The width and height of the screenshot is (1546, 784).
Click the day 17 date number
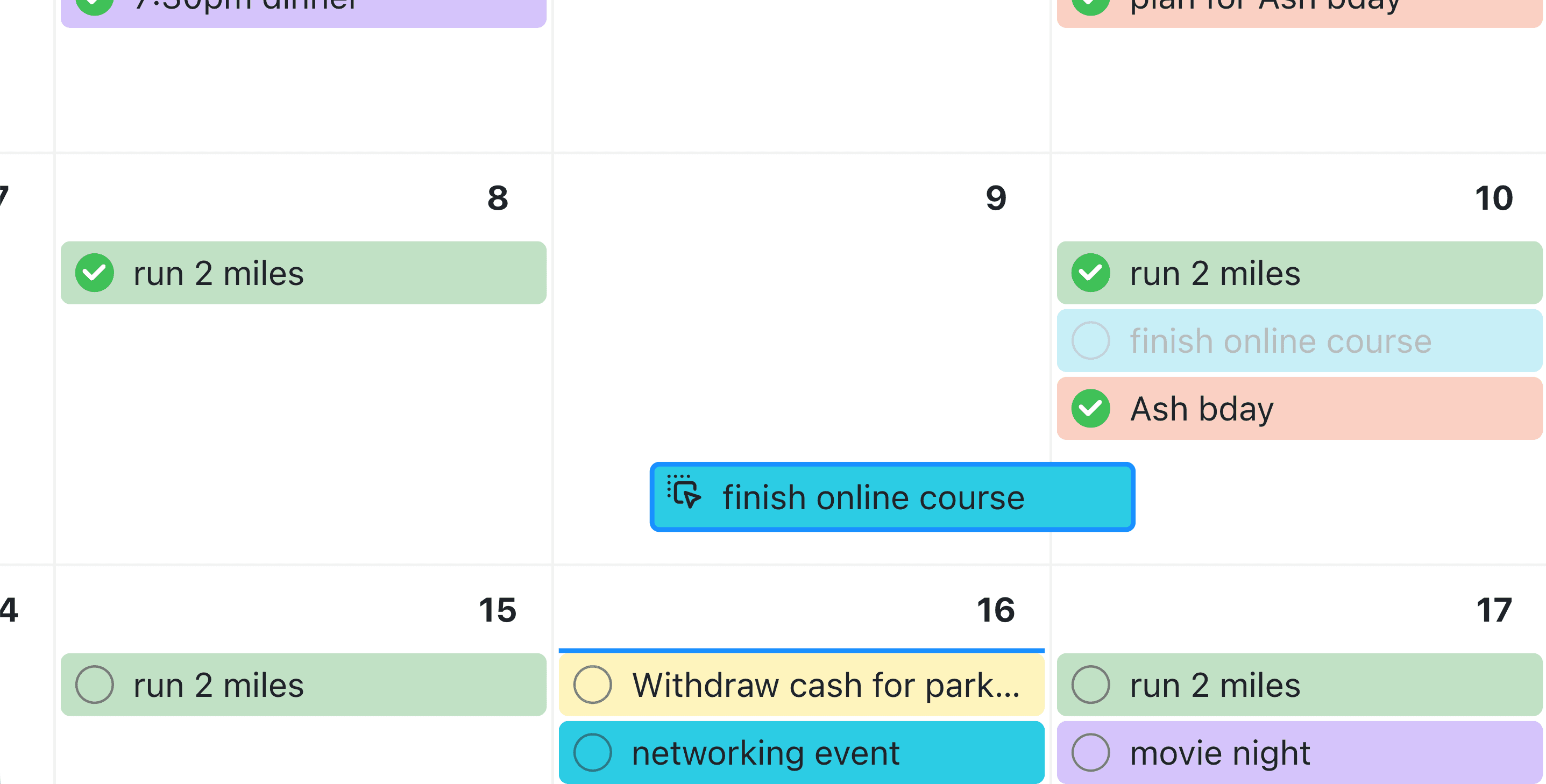[x=1494, y=610]
